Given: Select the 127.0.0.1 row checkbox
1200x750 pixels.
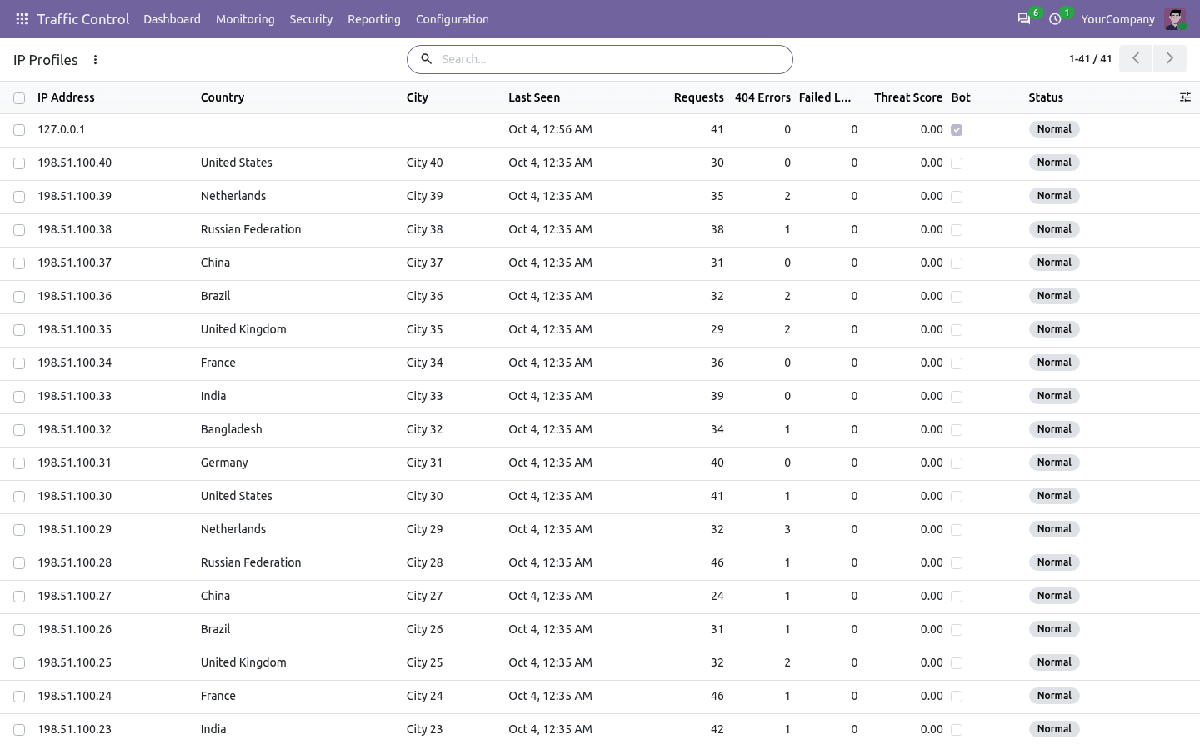Looking at the screenshot, I should click(x=19, y=130).
